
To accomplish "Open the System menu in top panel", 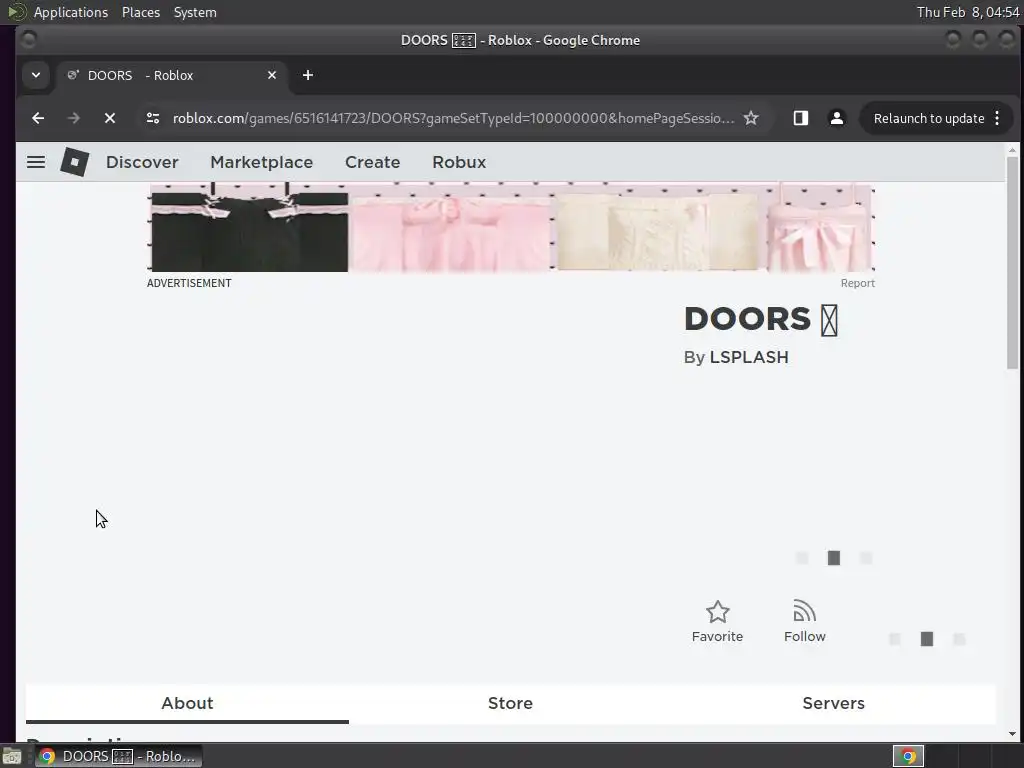I will [x=195, y=12].
